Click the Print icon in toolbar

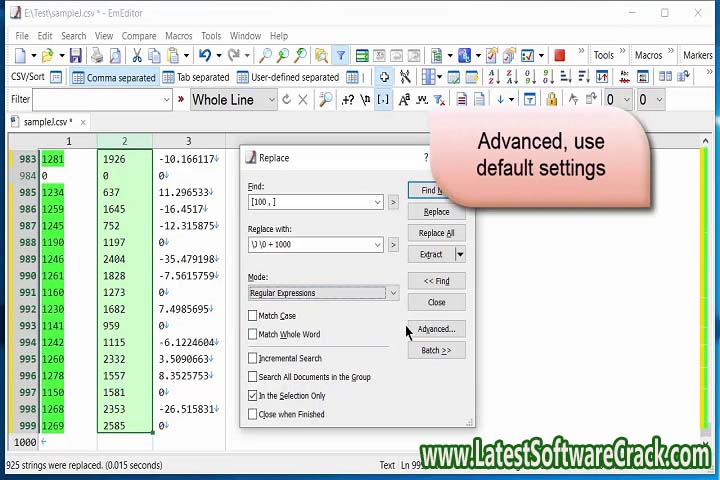point(96,56)
